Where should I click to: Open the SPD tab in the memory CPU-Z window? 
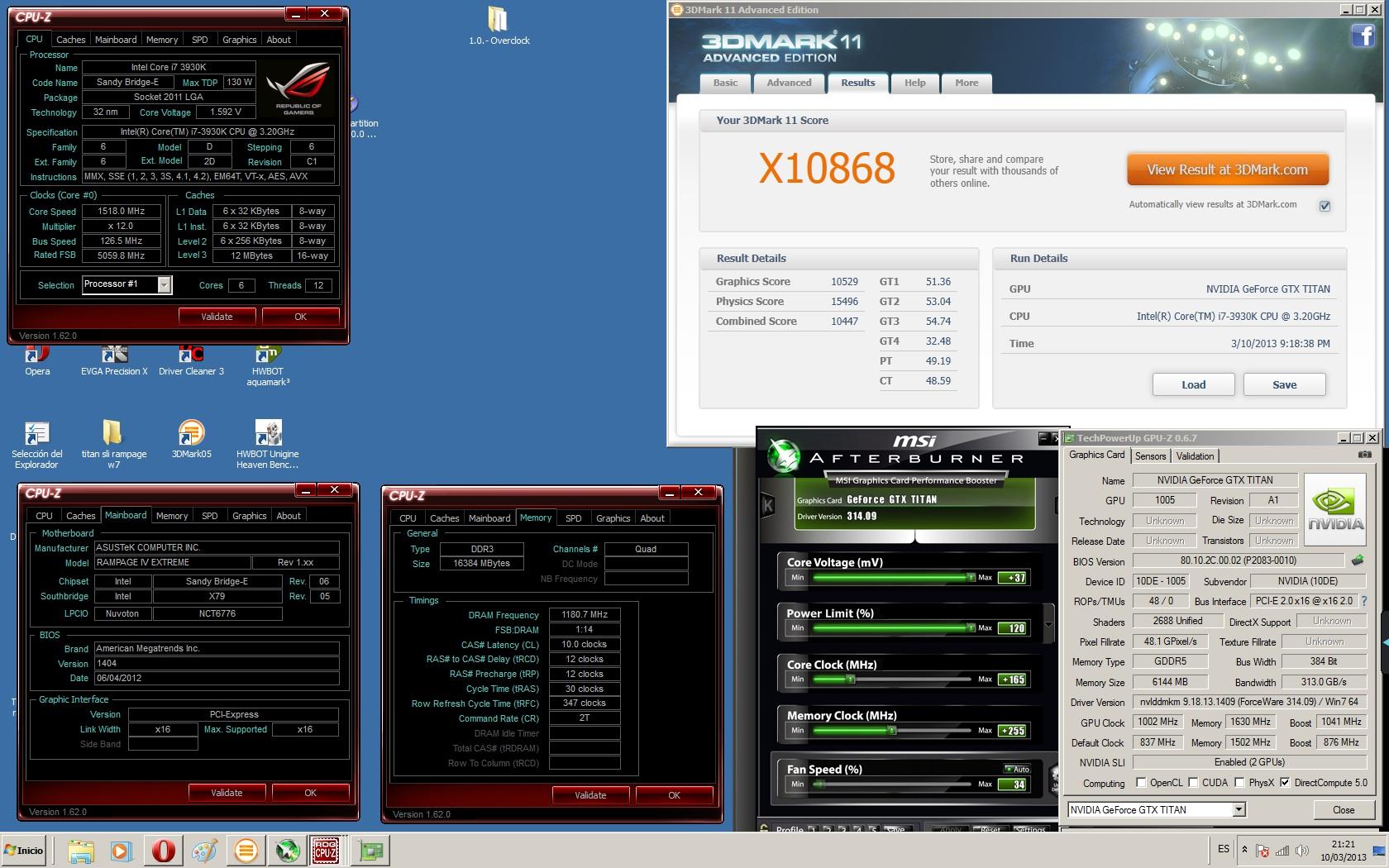[x=573, y=518]
